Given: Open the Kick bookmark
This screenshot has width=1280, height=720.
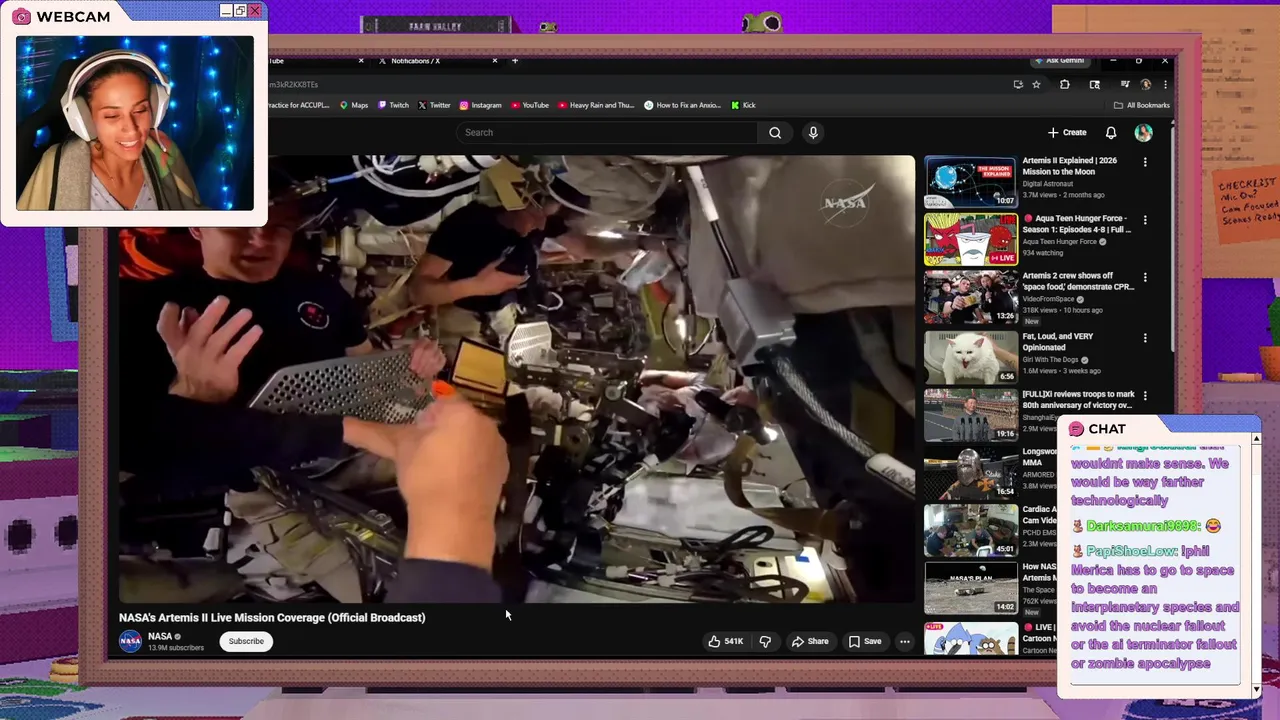Looking at the screenshot, I should pos(743,105).
